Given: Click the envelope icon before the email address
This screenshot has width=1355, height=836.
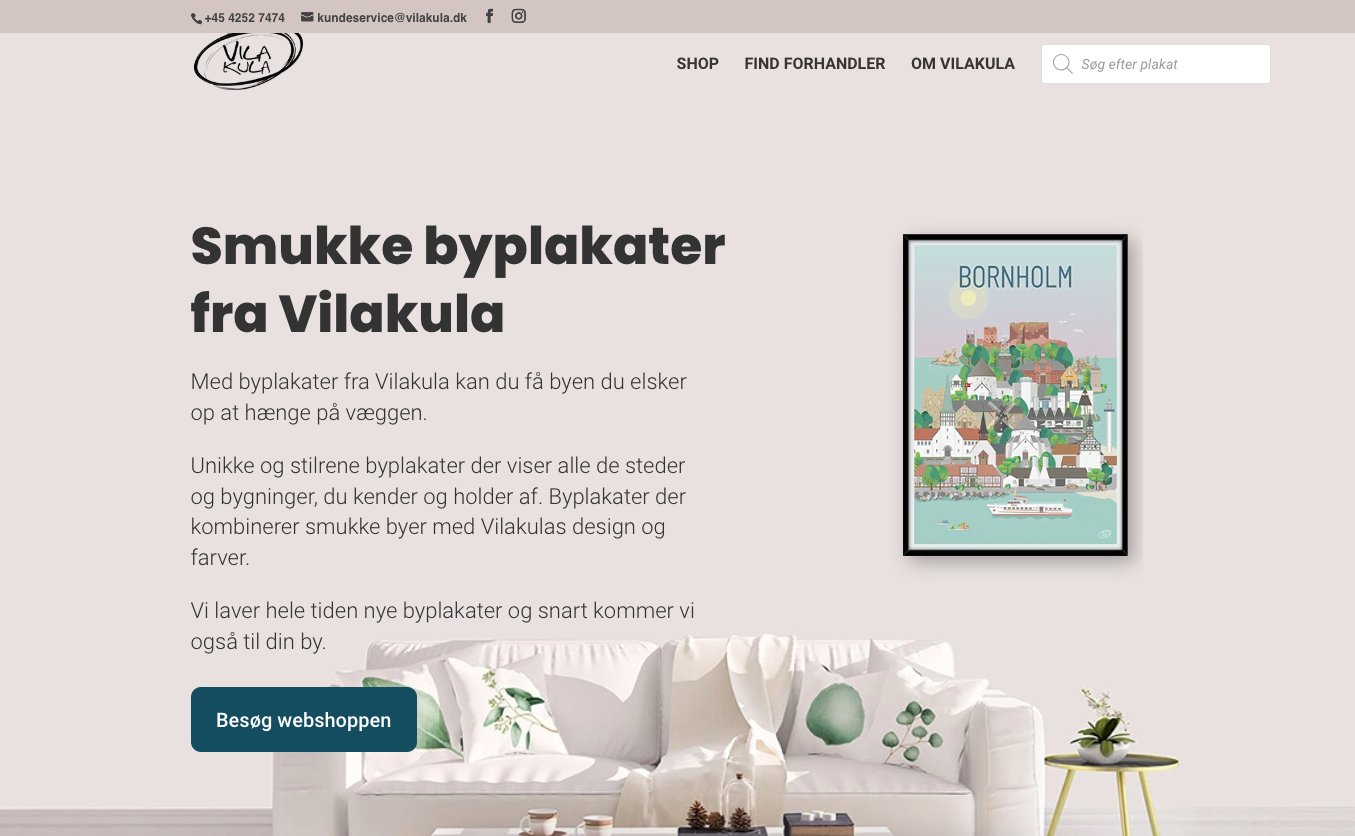Looking at the screenshot, I should (x=307, y=17).
